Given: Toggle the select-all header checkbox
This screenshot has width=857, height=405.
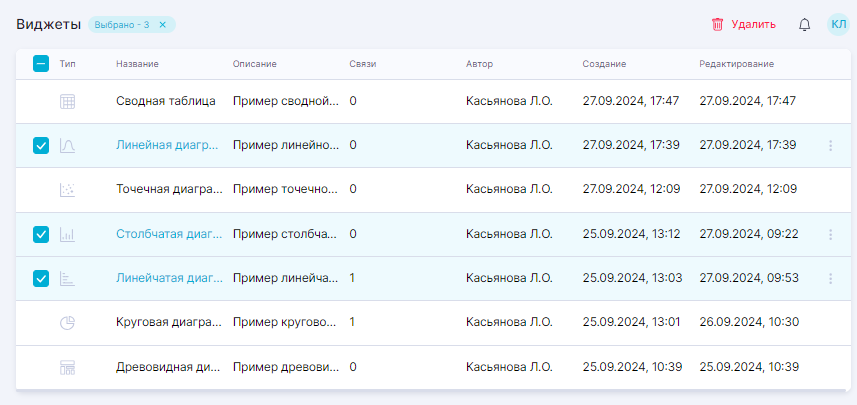Looking at the screenshot, I should pyautogui.click(x=41, y=64).
